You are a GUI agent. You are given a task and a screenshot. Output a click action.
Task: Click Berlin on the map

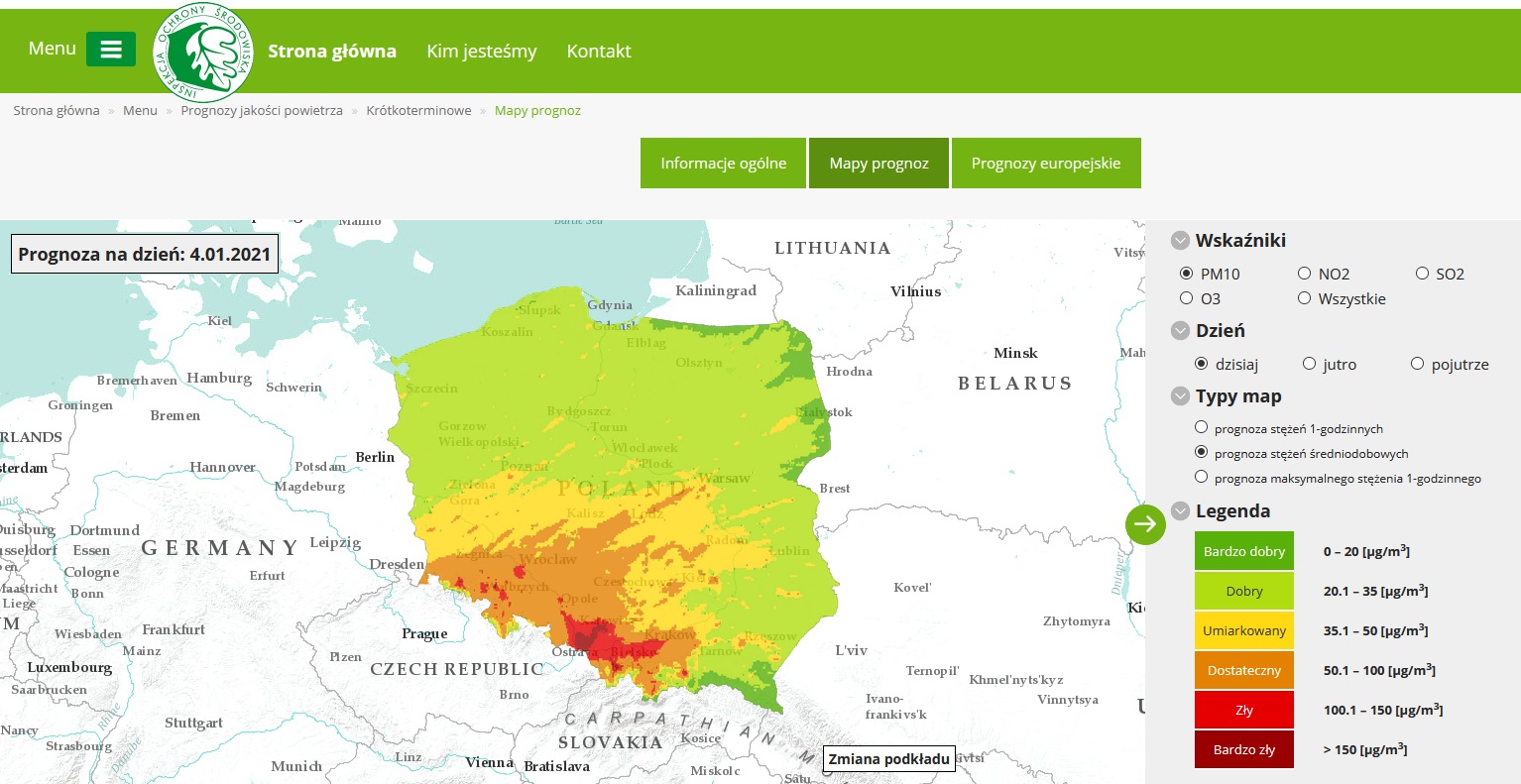375,457
